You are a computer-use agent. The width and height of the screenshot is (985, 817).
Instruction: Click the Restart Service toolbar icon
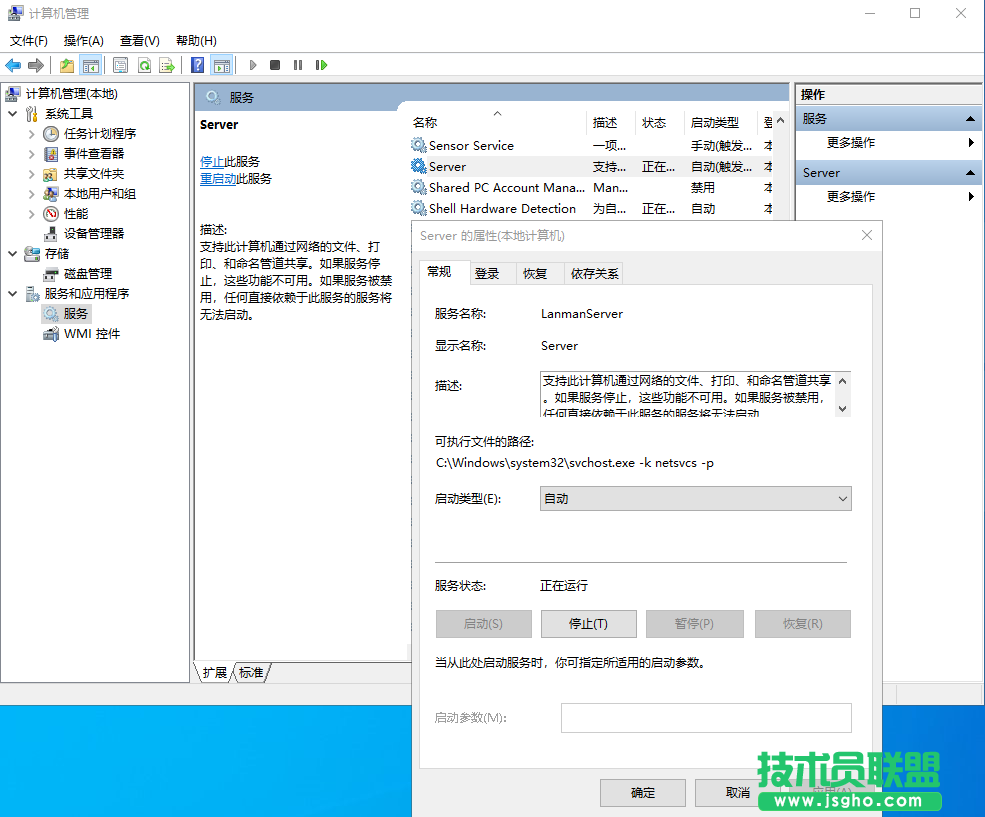tap(321, 65)
